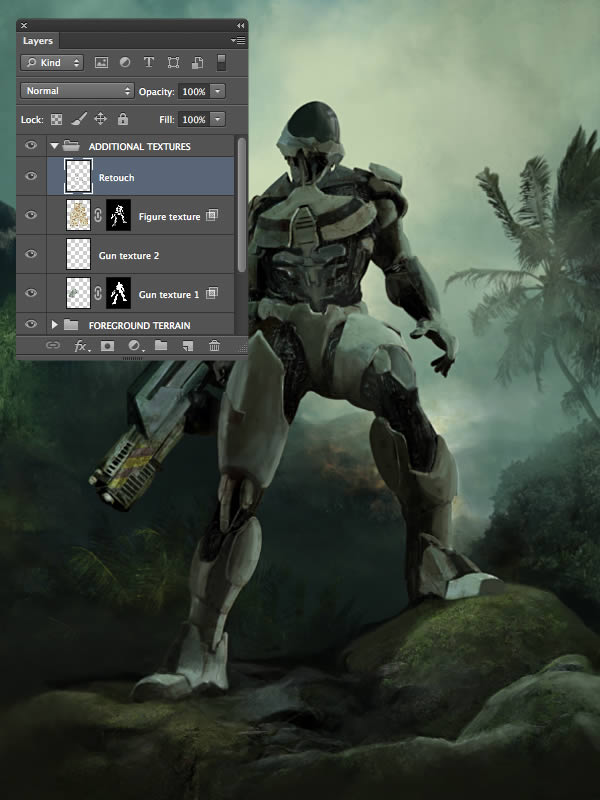The image size is (600, 800).
Task: Delete layer with trash icon
Action: tap(214, 345)
